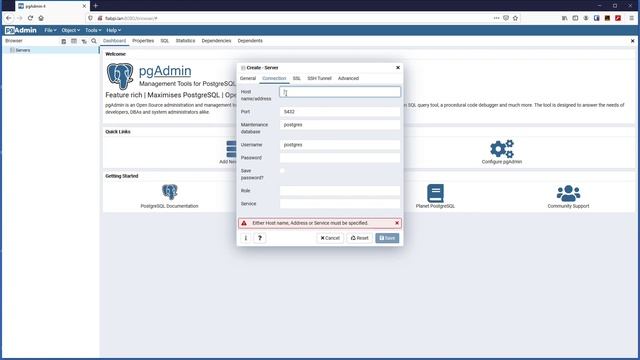The width and height of the screenshot is (640, 360).
Task: Bookmark this page with the star icon
Action: click(515, 18)
